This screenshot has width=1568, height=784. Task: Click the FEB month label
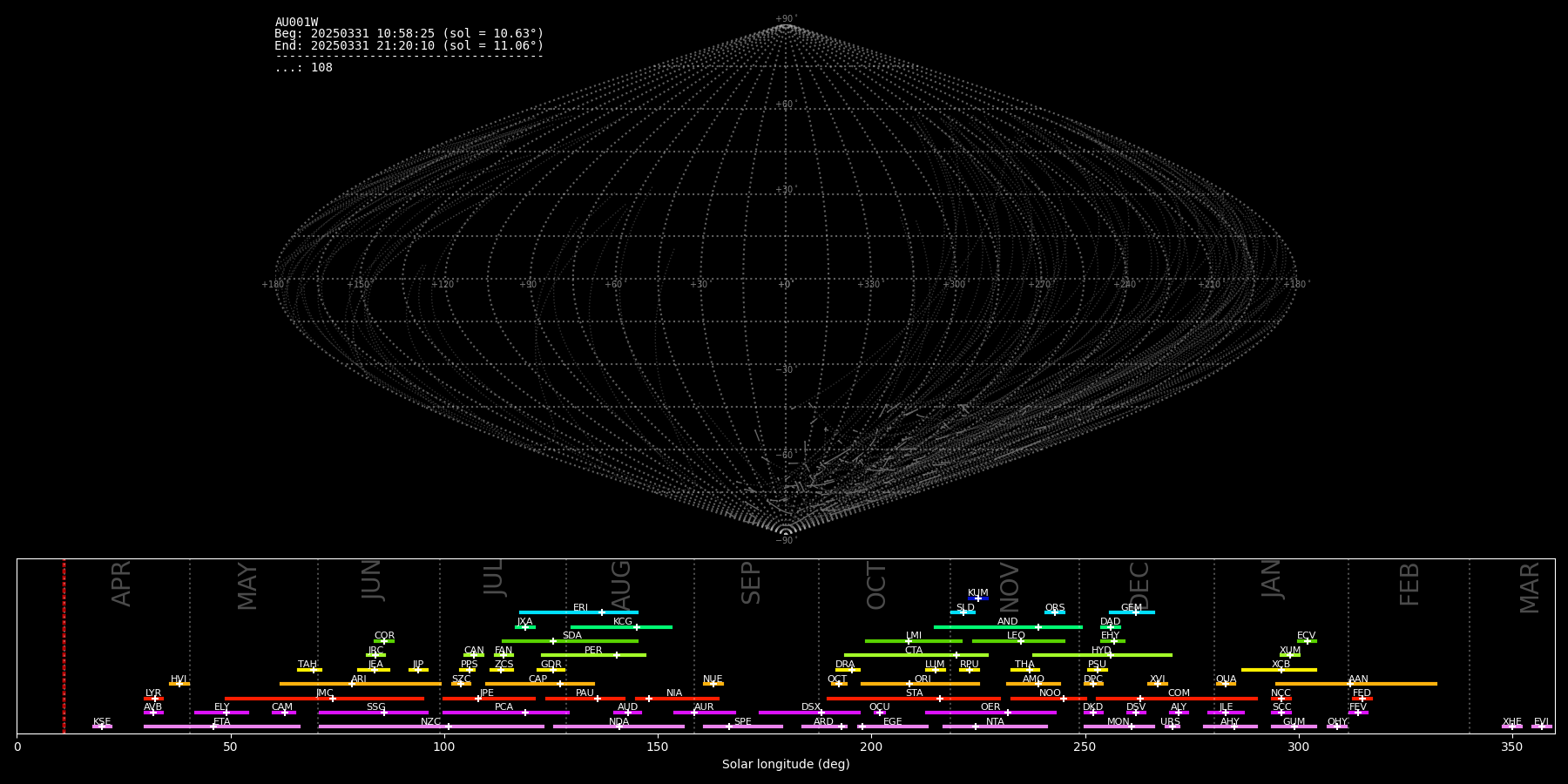tap(1409, 585)
